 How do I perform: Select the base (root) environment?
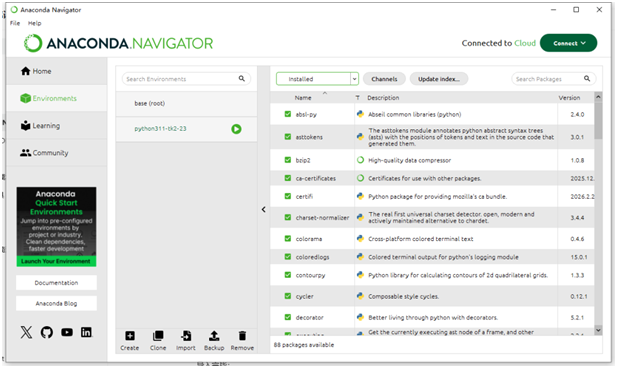187,104
